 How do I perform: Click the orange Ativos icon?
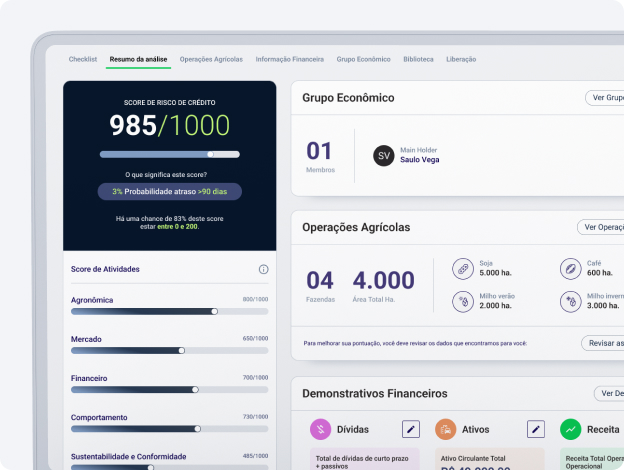pyautogui.click(x=445, y=429)
